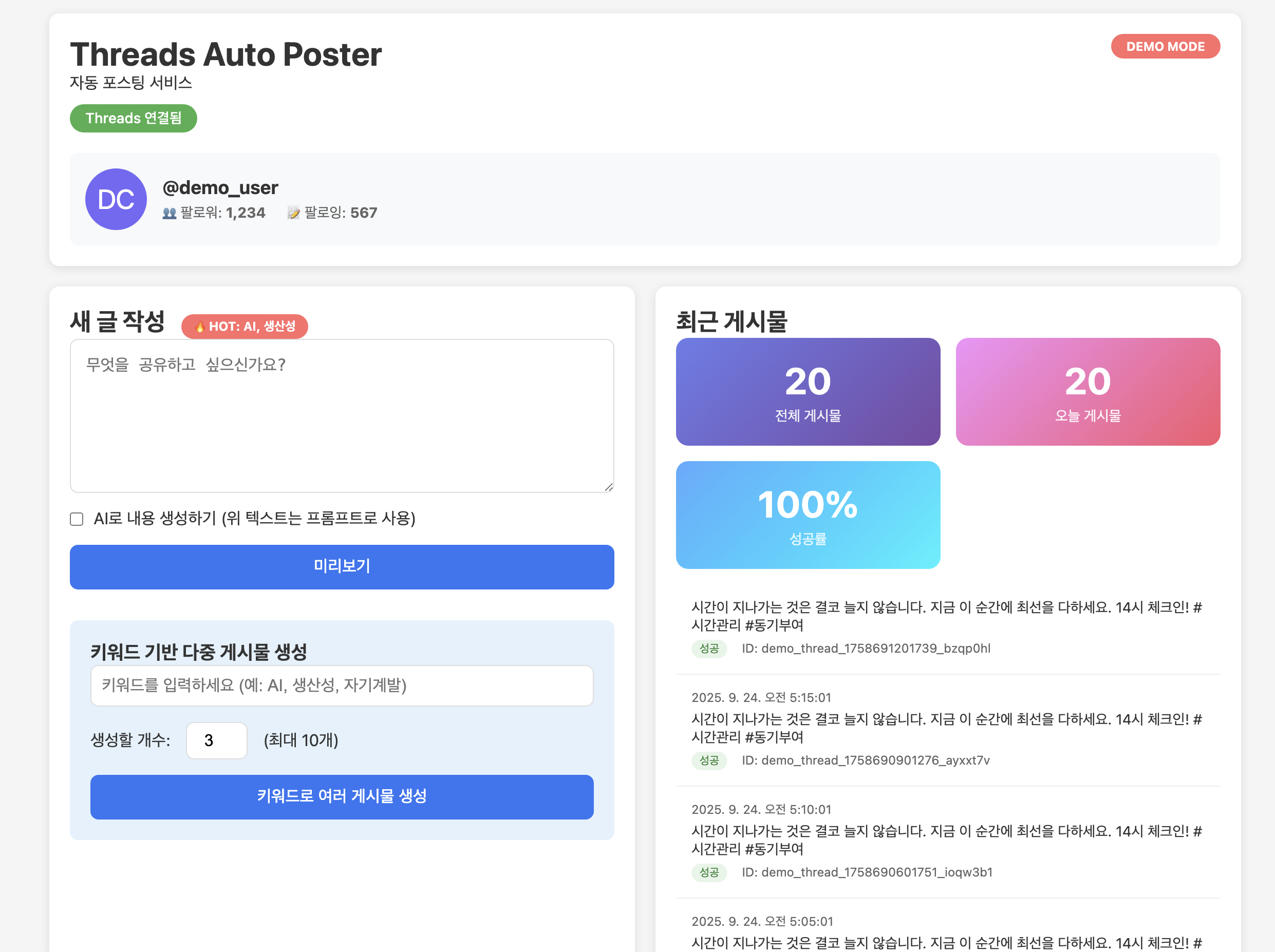Click the following memo icon
The image size is (1275, 952).
(293, 213)
